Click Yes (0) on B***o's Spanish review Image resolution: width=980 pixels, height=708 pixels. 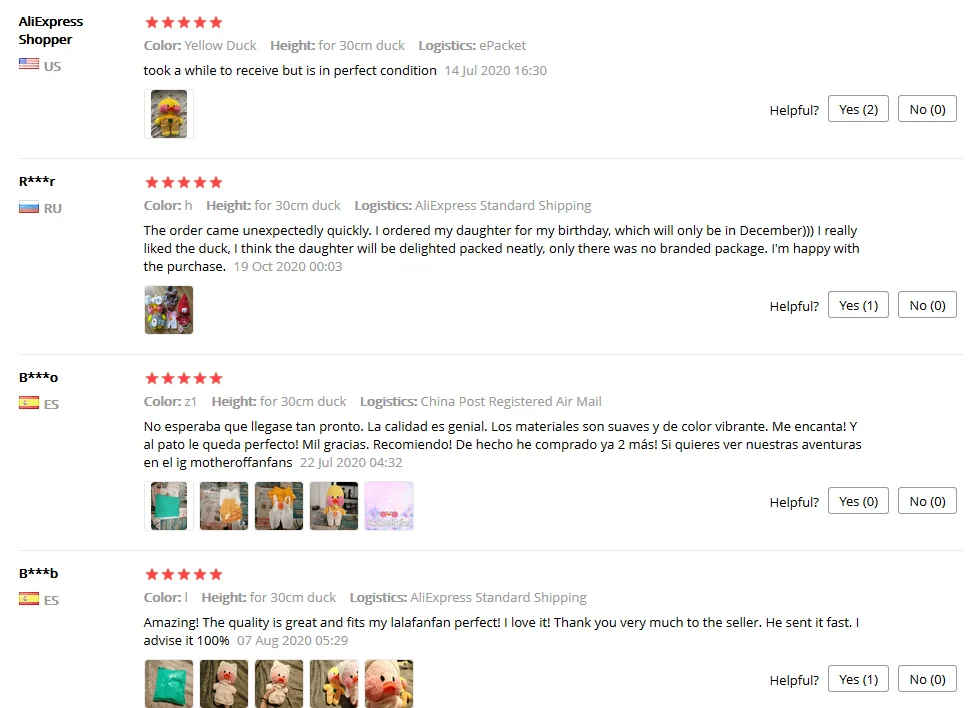click(x=858, y=501)
